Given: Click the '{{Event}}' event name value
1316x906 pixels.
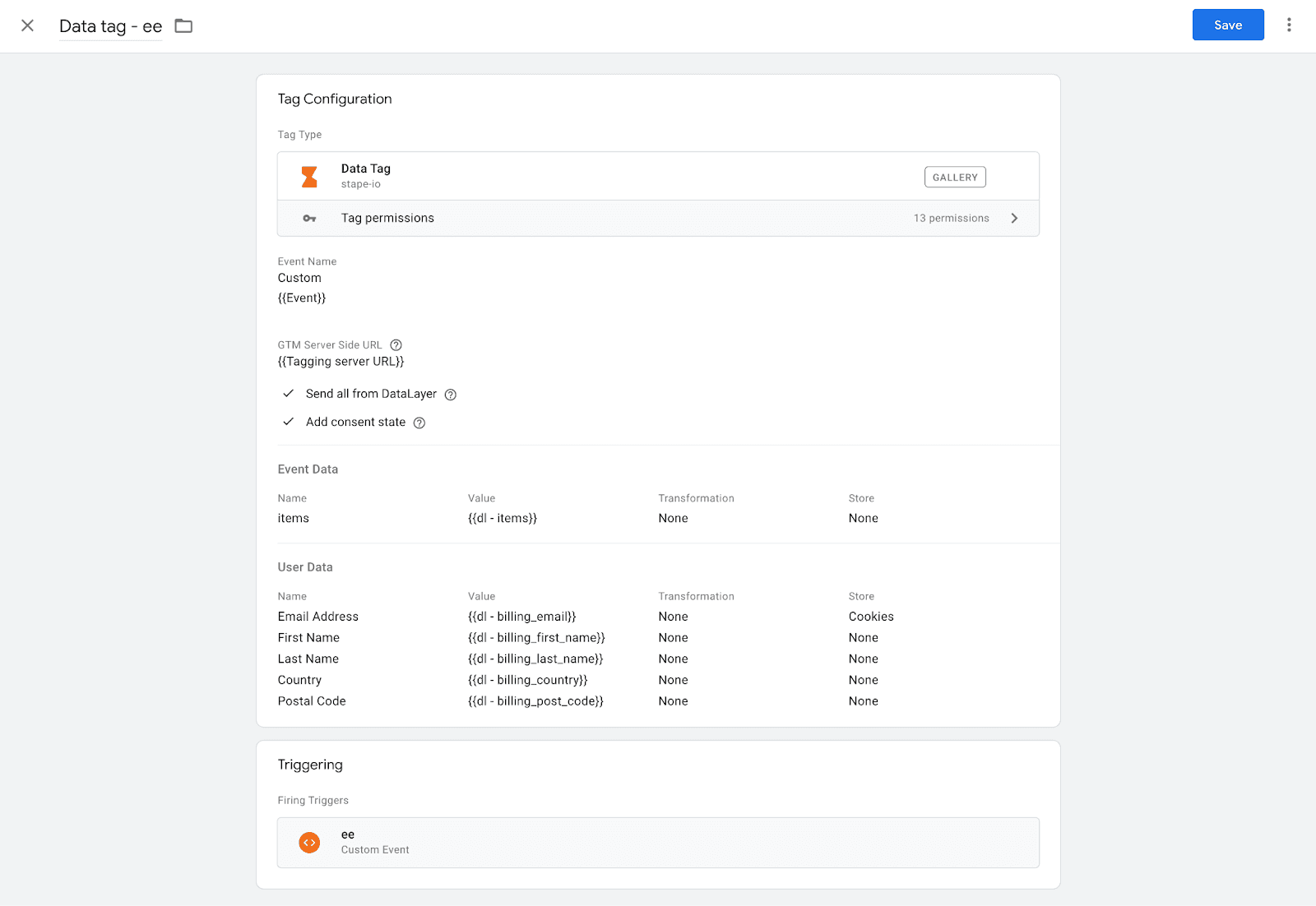Looking at the screenshot, I should 302,298.
